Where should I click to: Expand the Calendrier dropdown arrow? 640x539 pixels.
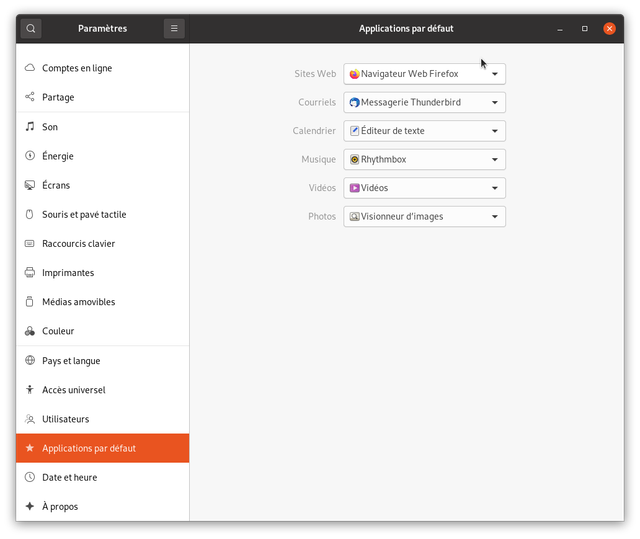click(x=495, y=131)
